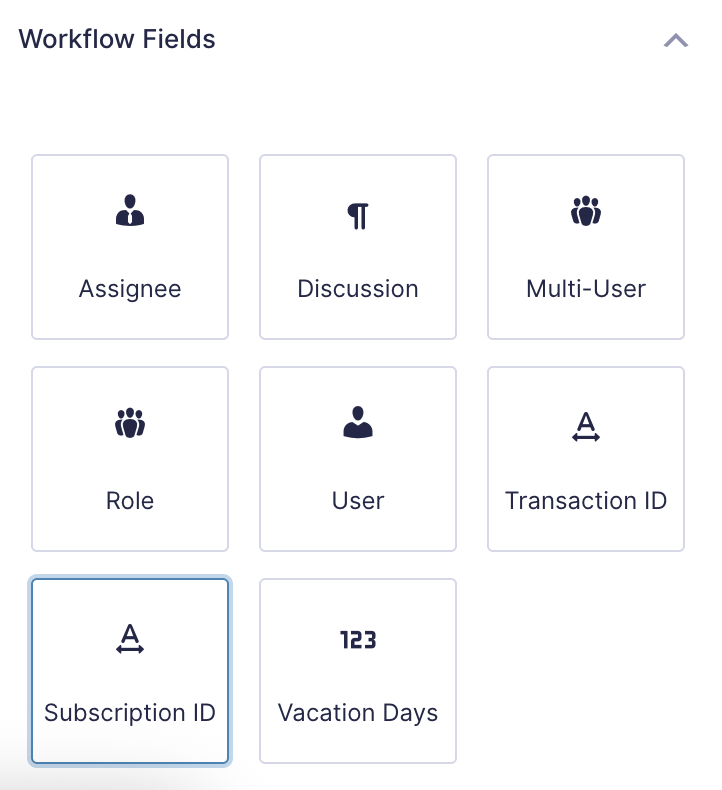The height and width of the screenshot is (790, 722).
Task: Click the Discussion paragraph mark icon
Action: 358,215
